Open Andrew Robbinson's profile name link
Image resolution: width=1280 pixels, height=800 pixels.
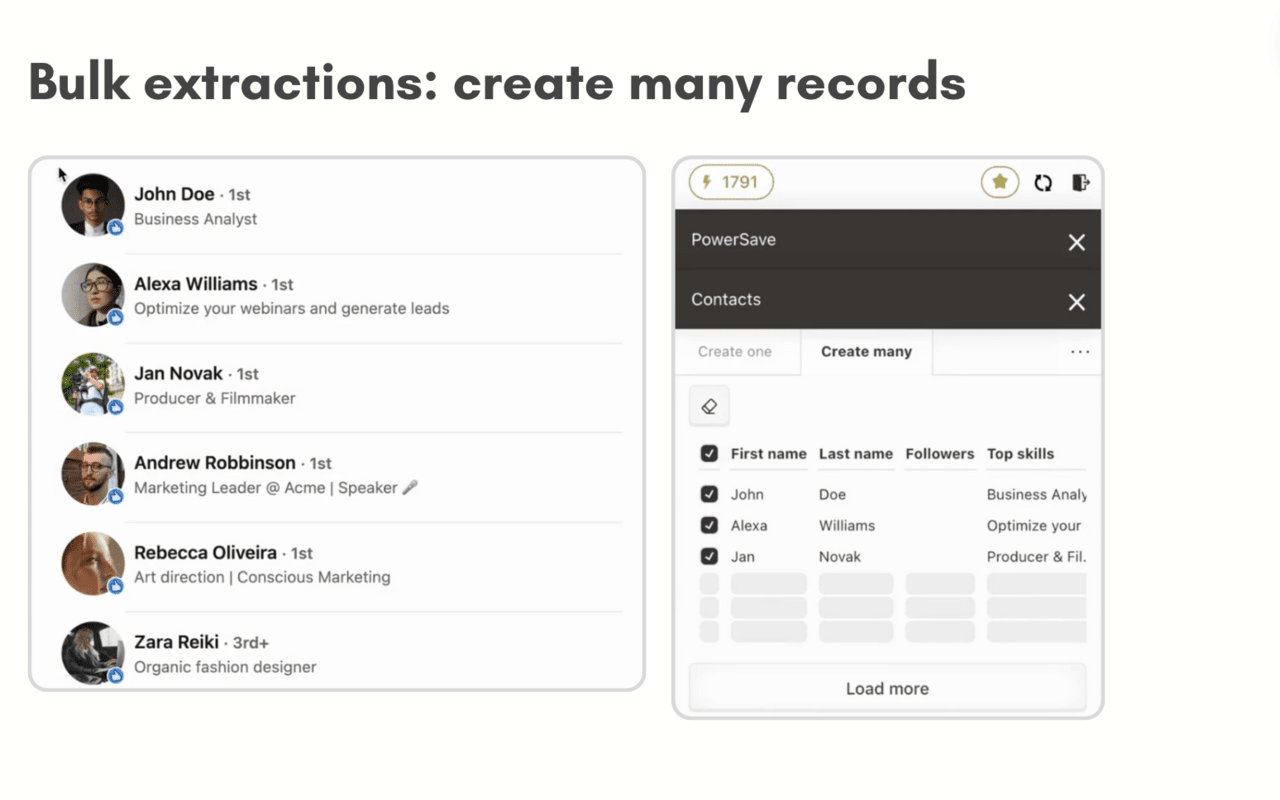215,463
